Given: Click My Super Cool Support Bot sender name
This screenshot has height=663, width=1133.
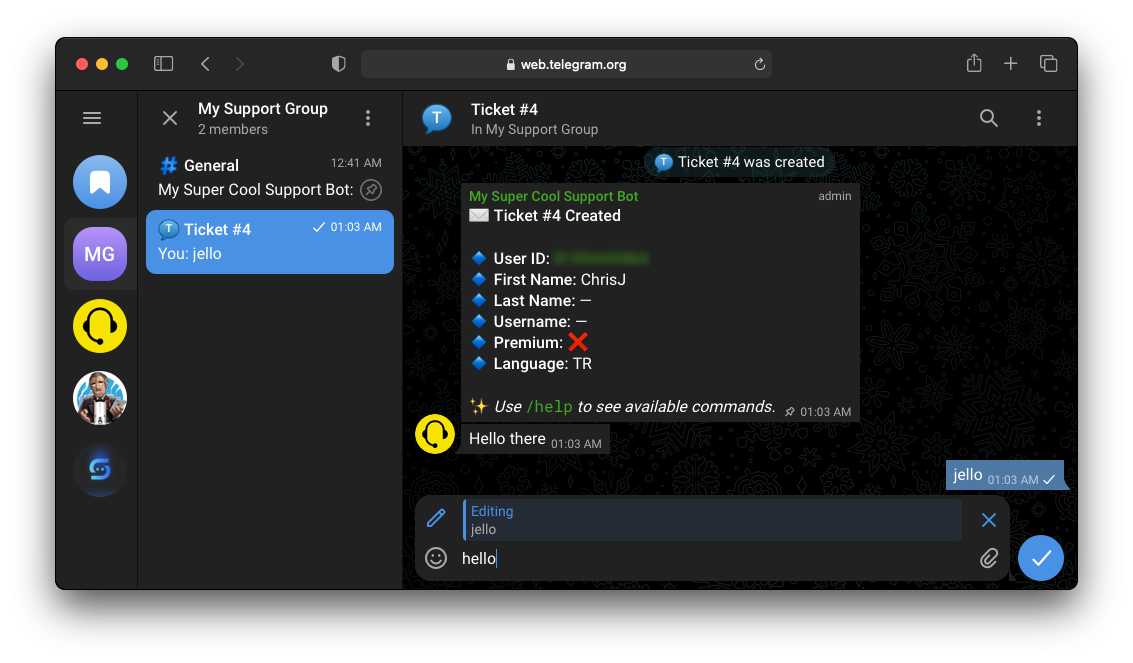Looking at the screenshot, I should coord(553,196).
